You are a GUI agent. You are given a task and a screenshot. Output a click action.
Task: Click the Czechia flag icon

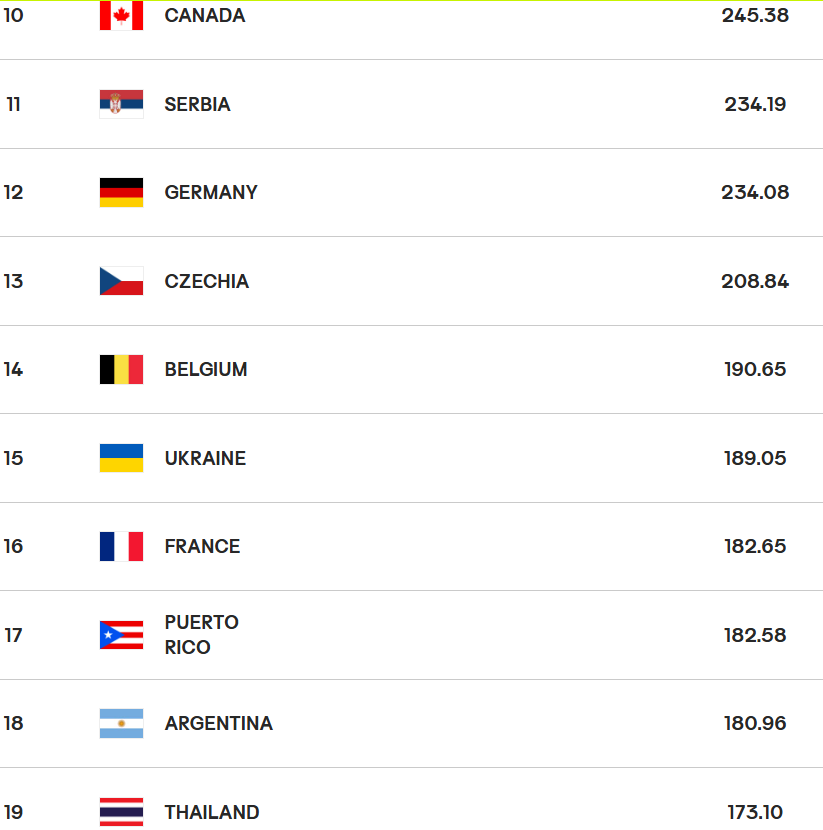point(121,281)
